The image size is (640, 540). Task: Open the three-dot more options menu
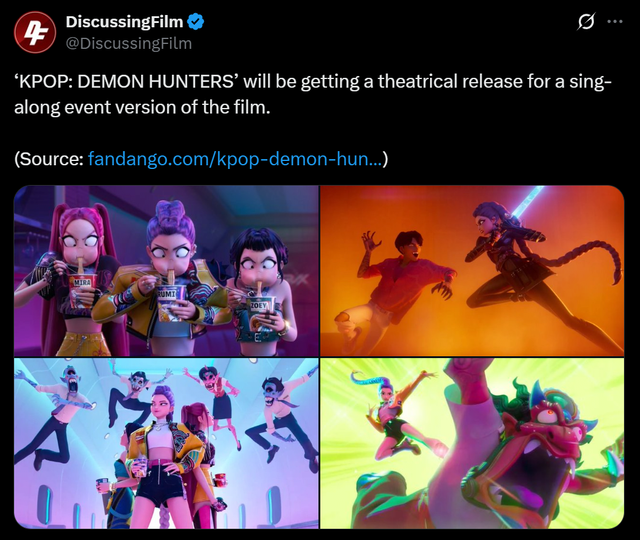(x=615, y=22)
